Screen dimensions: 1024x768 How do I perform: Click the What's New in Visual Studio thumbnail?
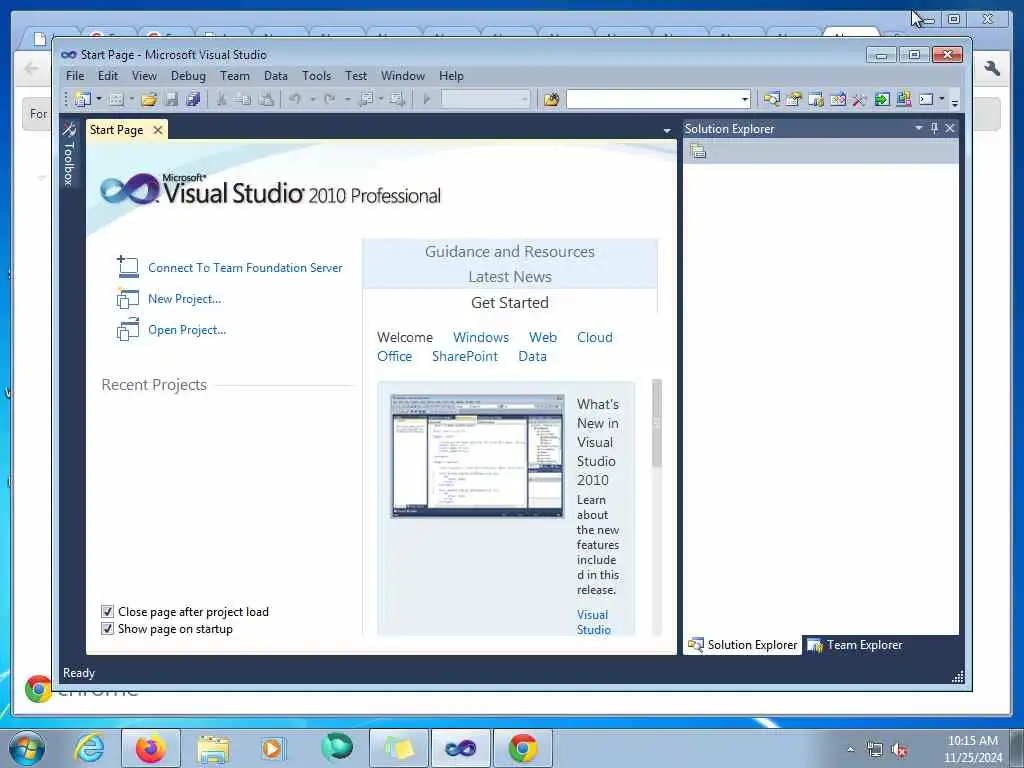477,456
